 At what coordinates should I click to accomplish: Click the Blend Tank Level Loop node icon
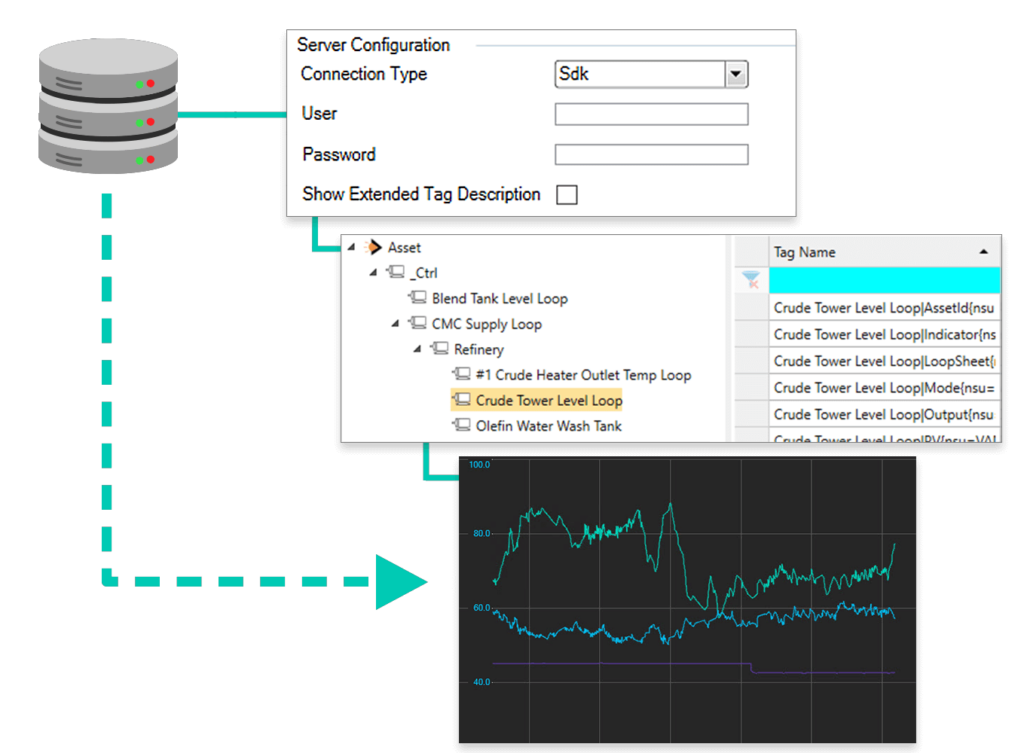[417, 299]
